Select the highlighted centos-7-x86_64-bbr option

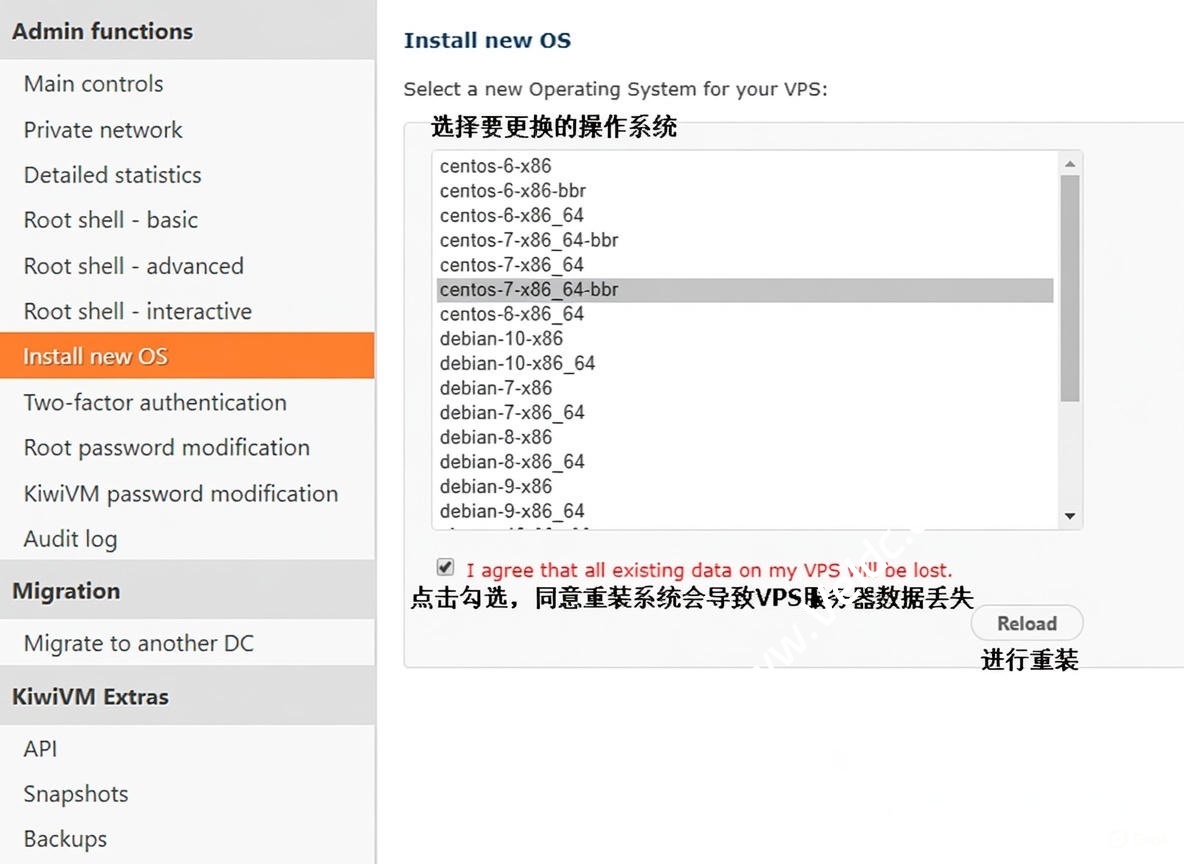pyautogui.click(x=529, y=290)
